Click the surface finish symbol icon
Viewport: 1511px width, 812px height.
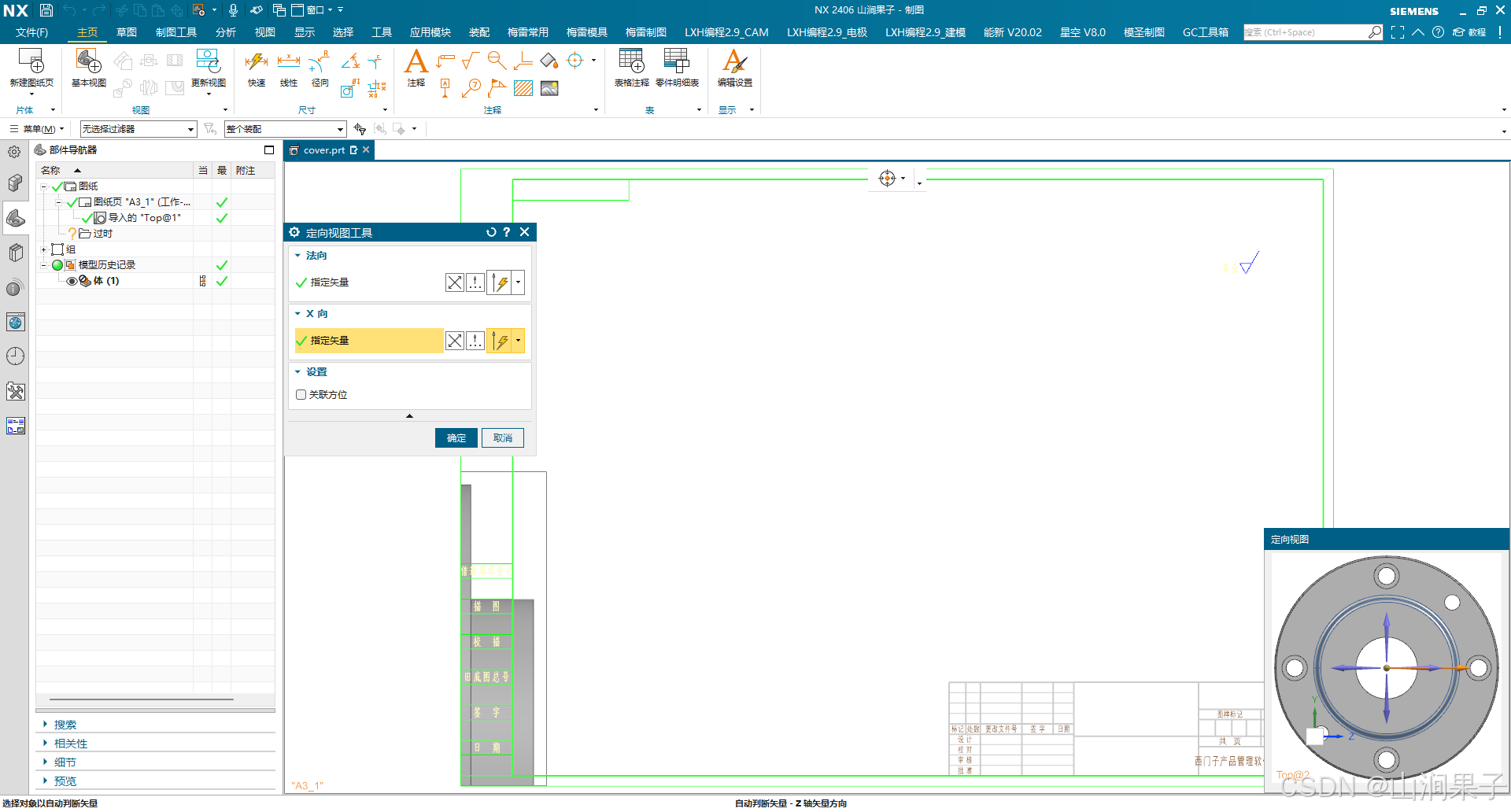point(471,61)
